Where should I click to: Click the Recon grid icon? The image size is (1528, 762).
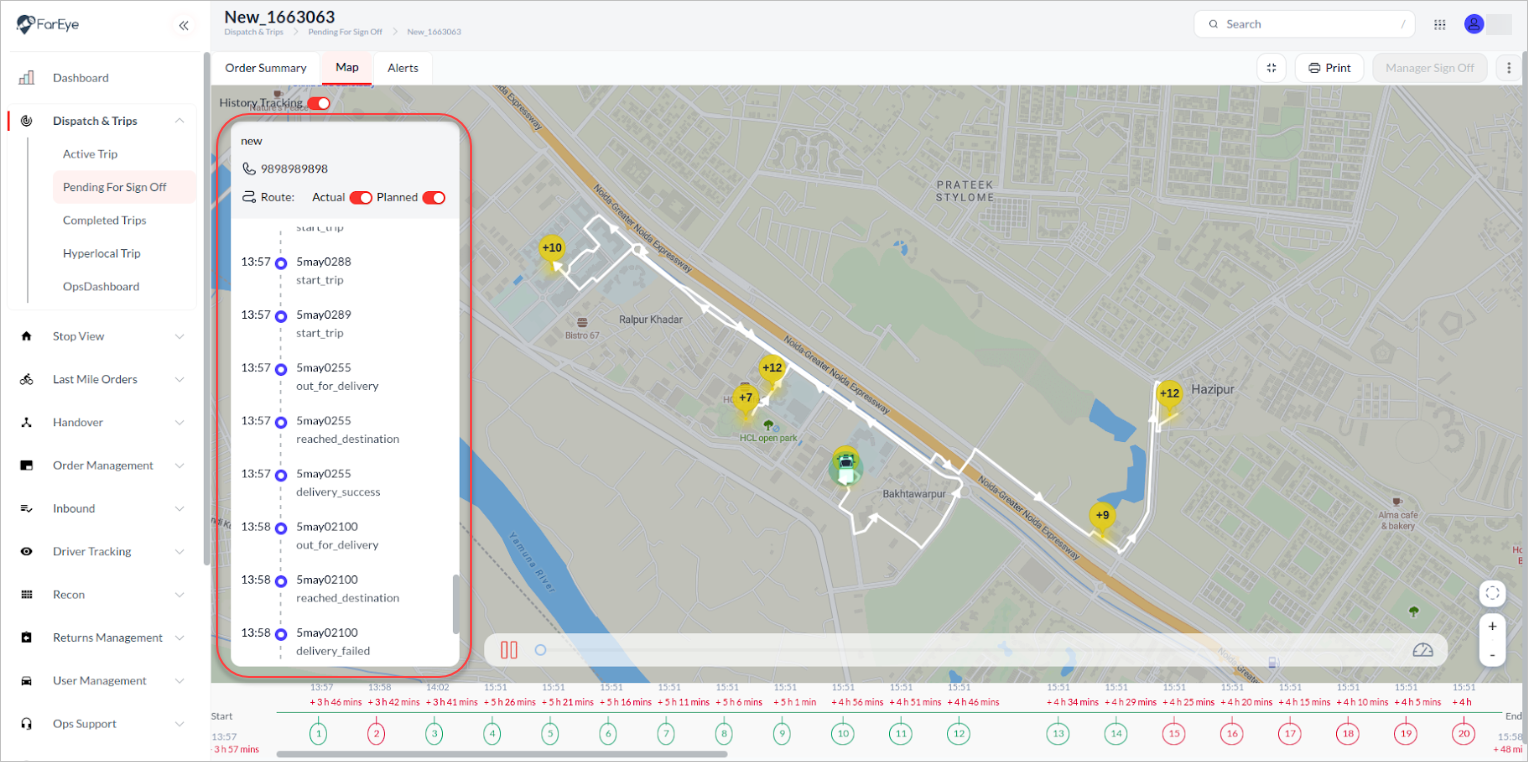[27, 594]
